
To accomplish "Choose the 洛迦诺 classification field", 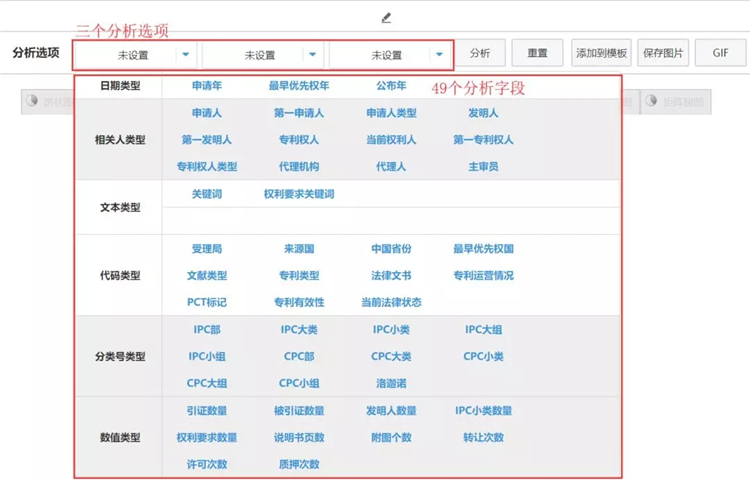I will pyautogui.click(x=391, y=383).
